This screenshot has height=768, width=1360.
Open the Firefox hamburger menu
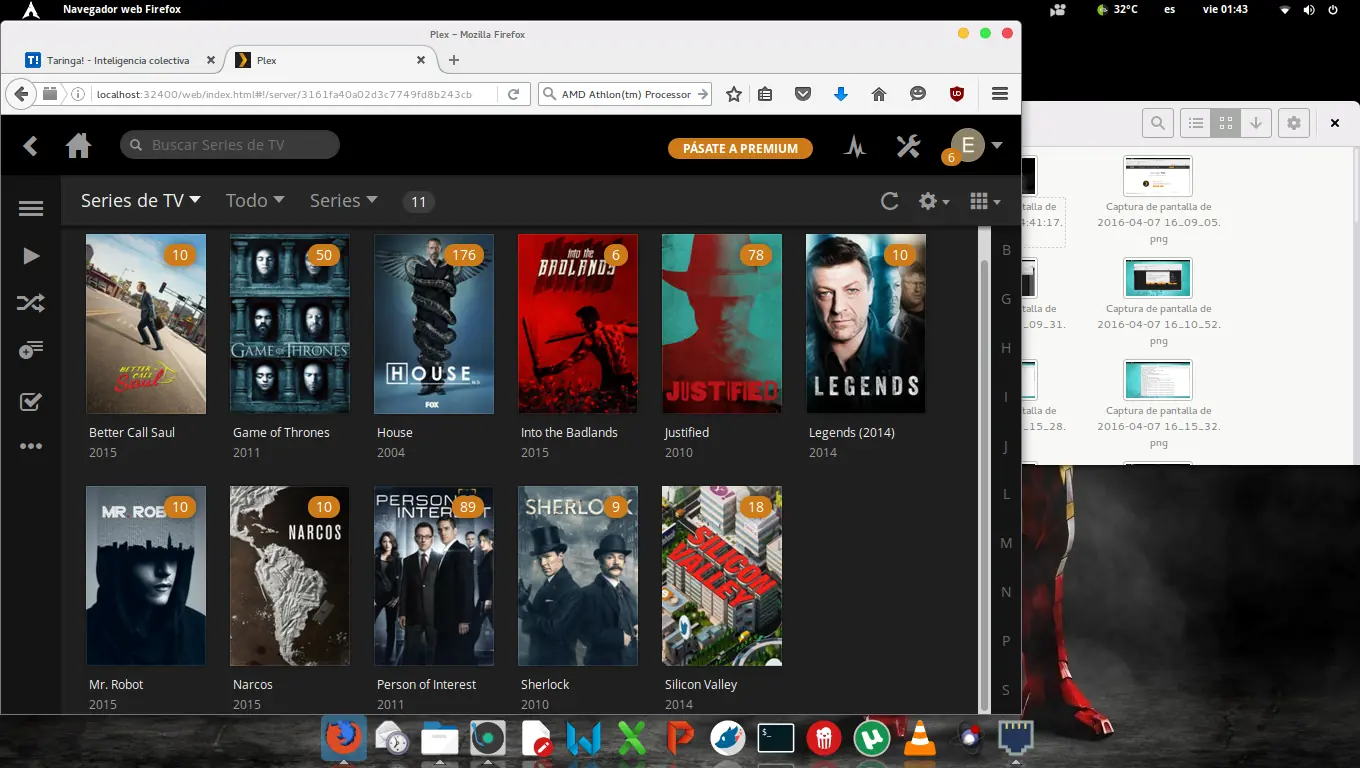point(999,94)
